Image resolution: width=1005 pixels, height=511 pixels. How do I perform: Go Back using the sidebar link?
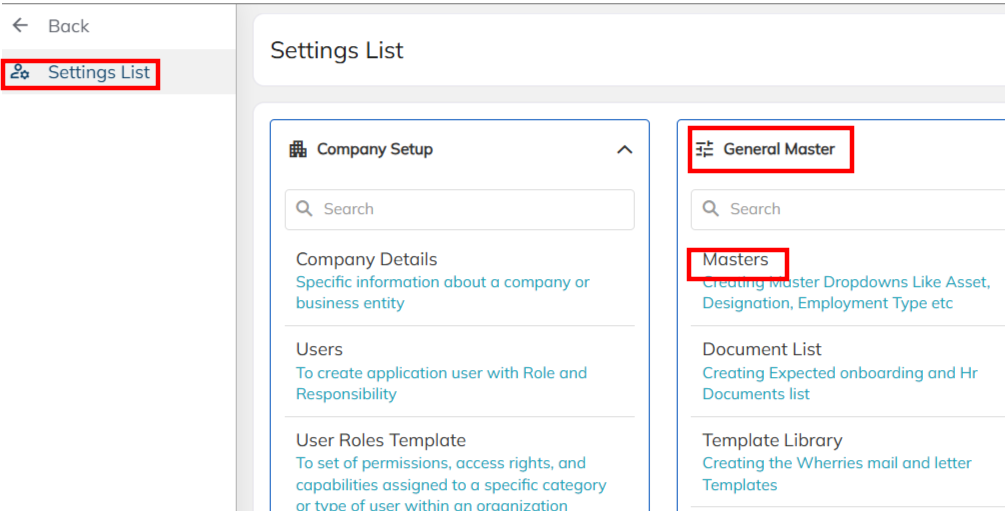pyautogui.click(x=68, y=26)
